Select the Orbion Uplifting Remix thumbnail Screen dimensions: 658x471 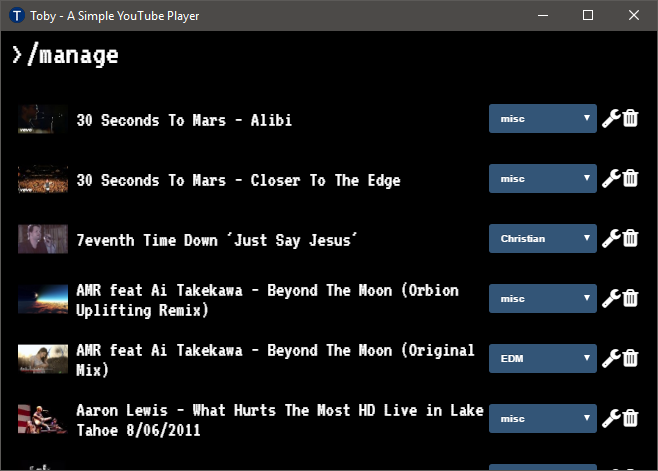pos(43,299)
